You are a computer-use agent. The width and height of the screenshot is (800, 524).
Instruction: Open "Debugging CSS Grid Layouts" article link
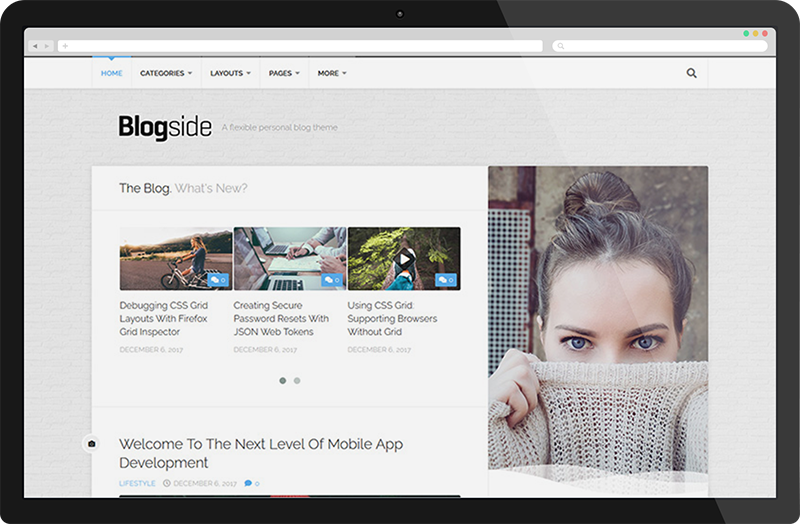(x=163, y=318)
